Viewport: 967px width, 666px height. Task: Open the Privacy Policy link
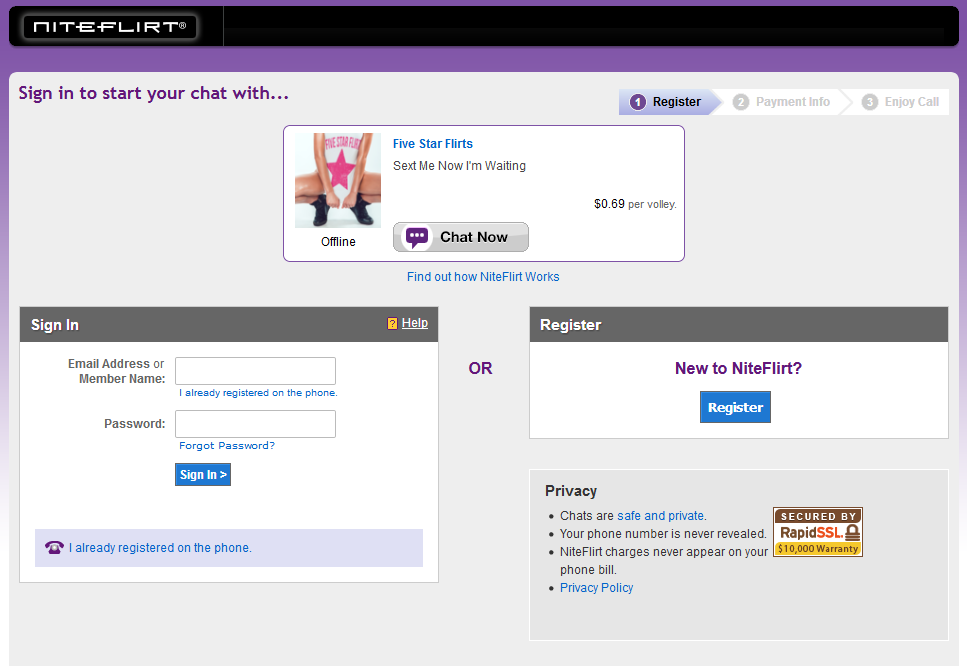coord(596,588)
